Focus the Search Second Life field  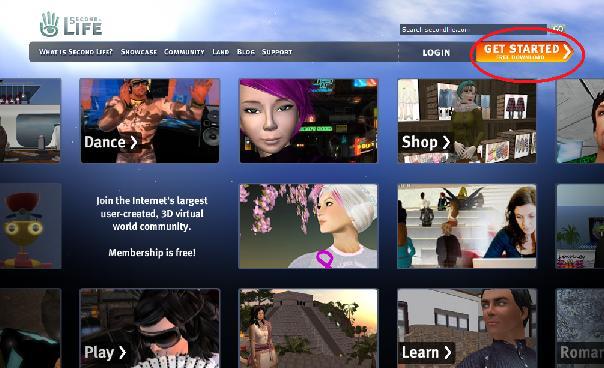pyautogui.click(x=473, y=29)
